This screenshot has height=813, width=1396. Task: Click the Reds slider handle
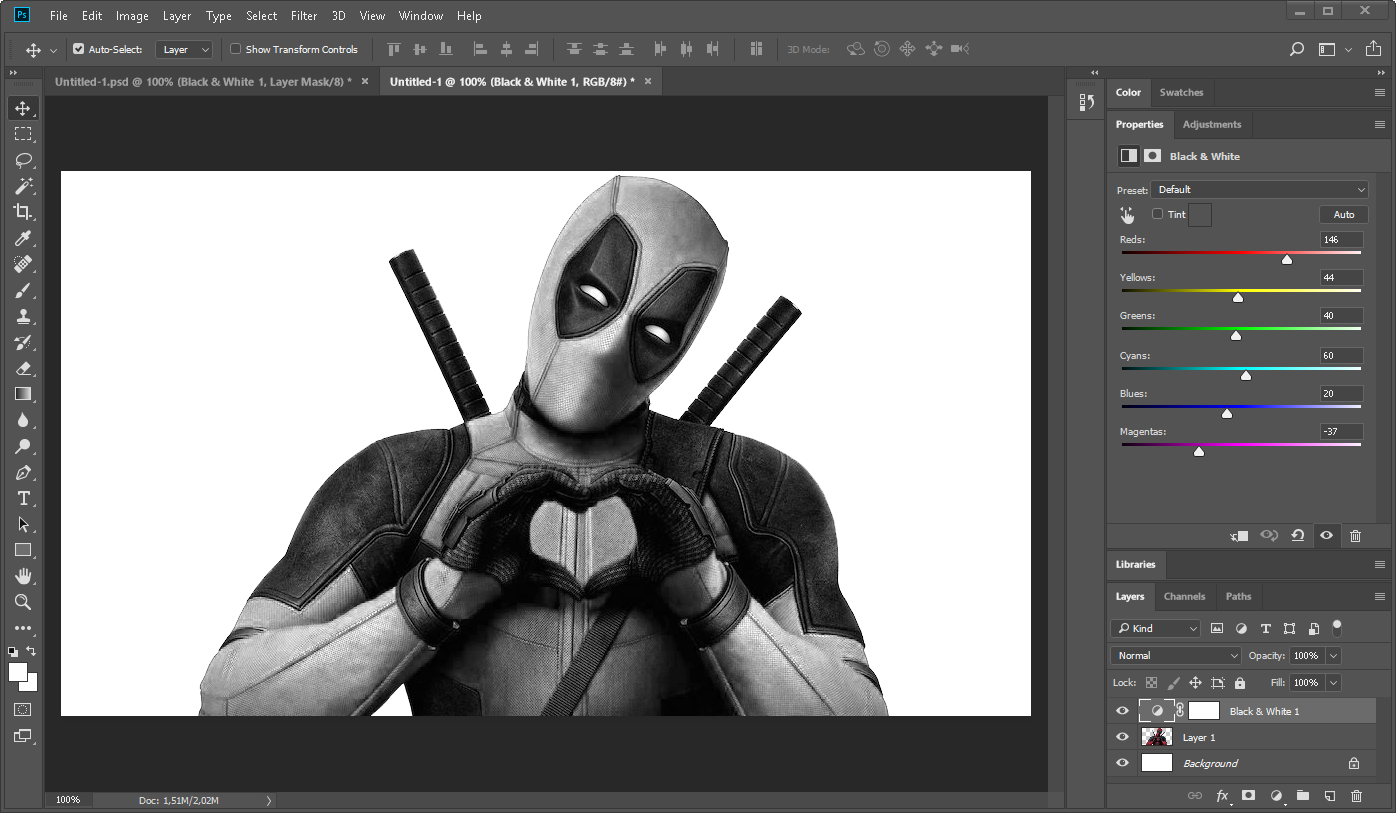click(1287, 260)
